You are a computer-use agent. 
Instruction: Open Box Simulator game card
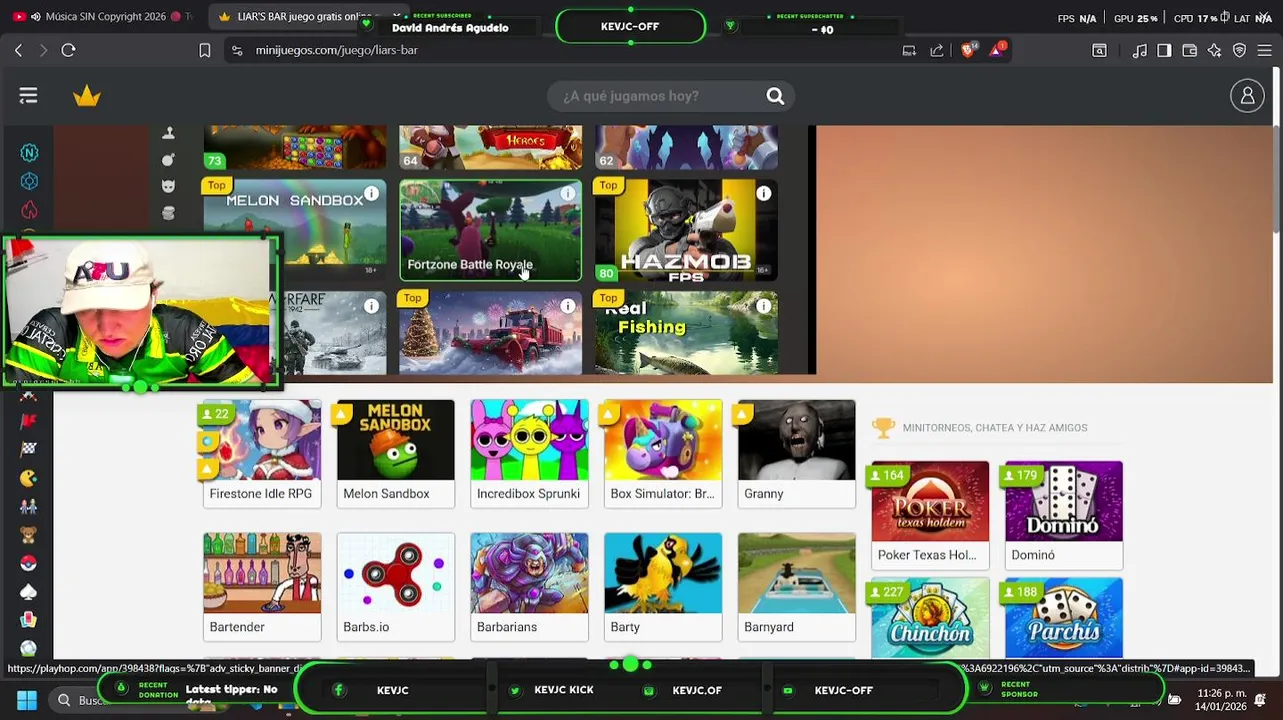pyautogui.click(x=663, y=454)
